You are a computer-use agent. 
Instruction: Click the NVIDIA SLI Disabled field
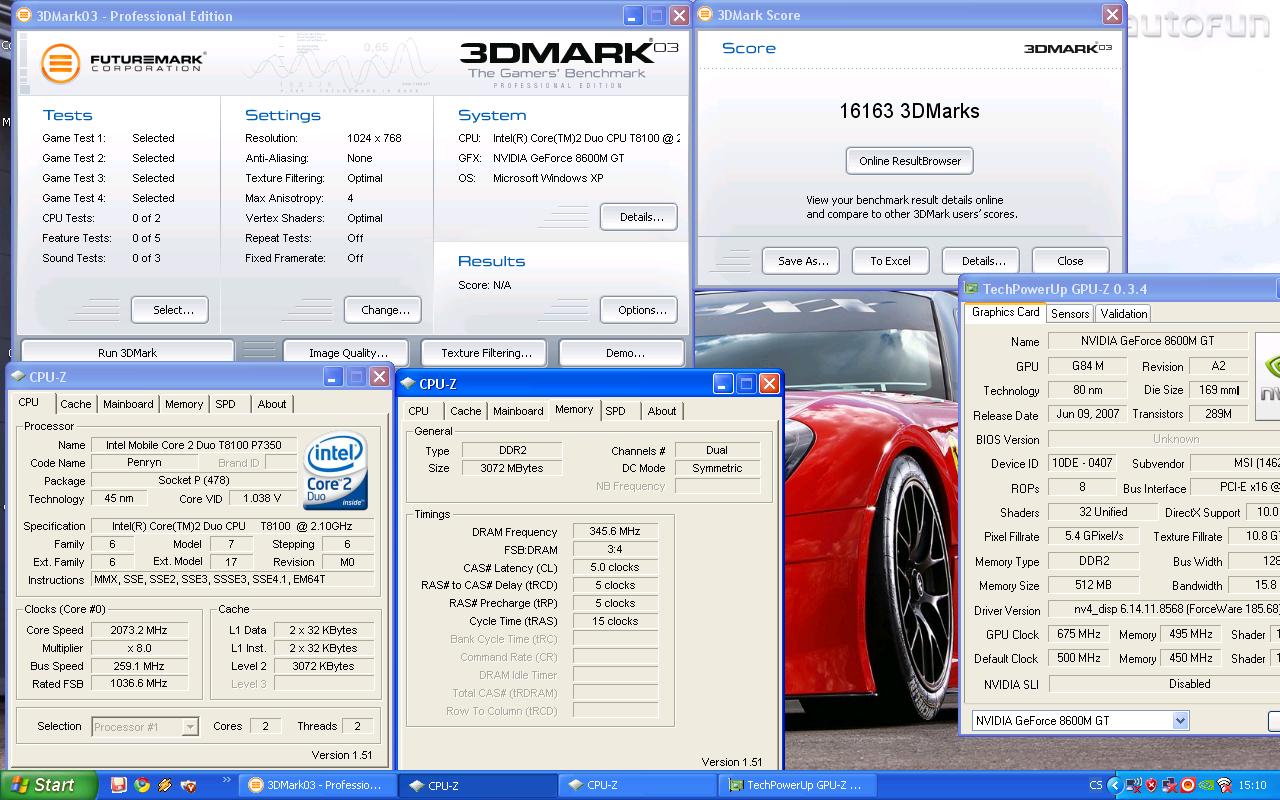click(1164, 684)
